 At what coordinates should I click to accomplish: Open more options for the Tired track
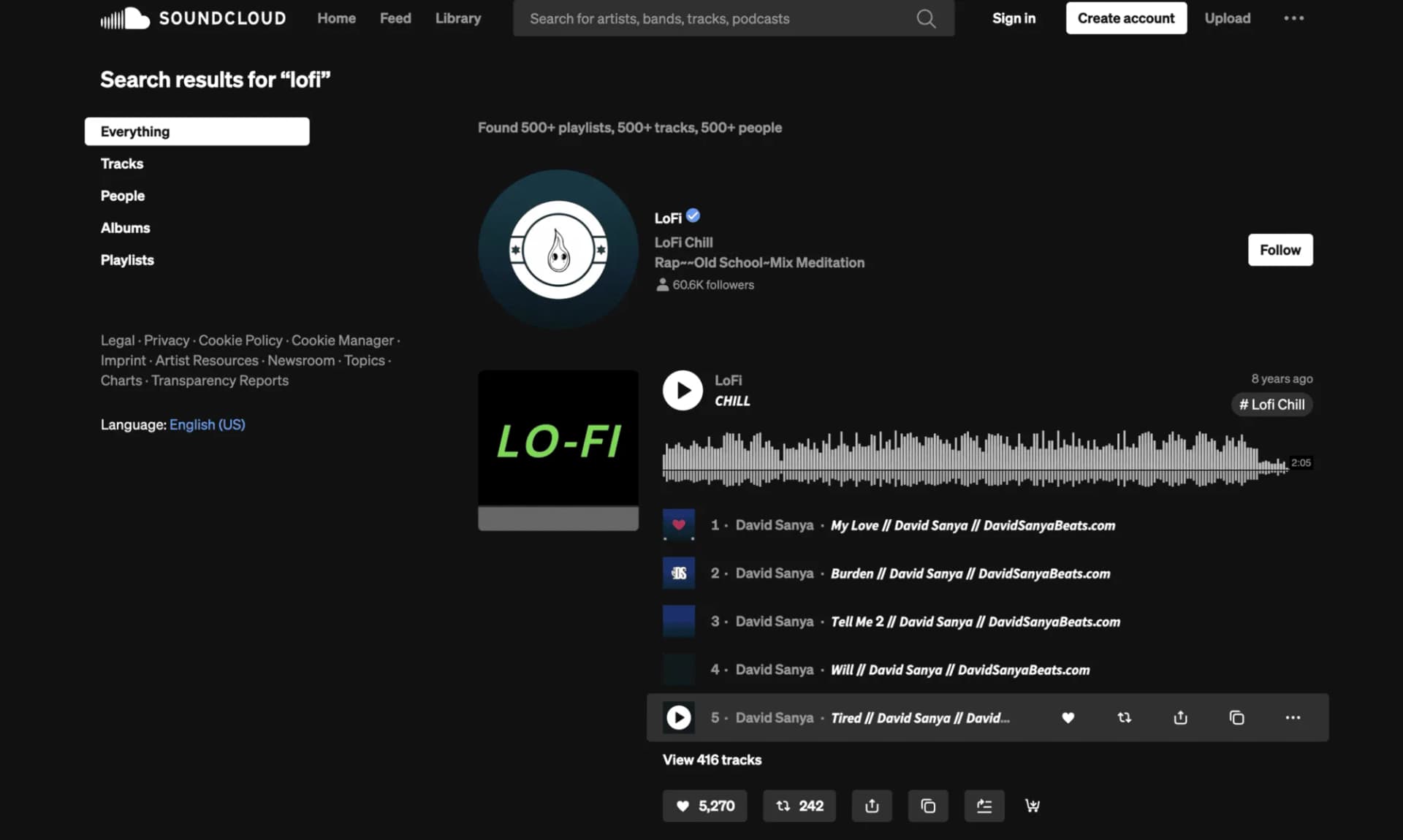click(x=1293, y=717)
